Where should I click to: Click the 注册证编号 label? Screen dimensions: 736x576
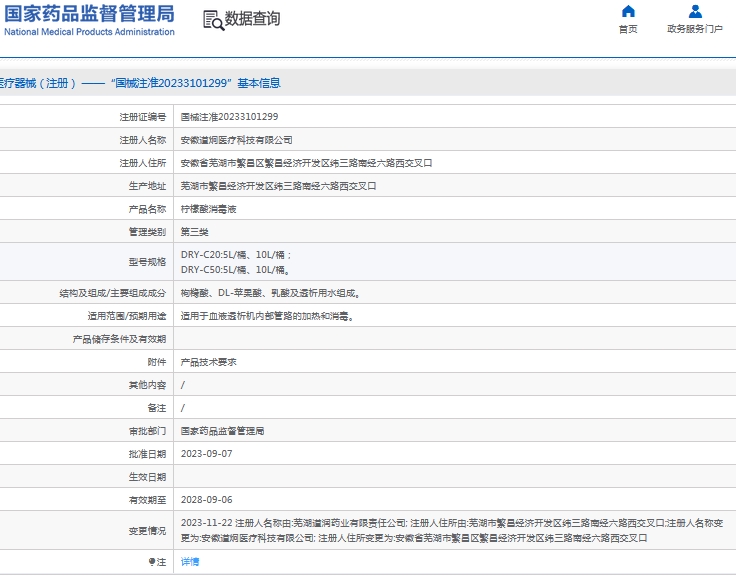click(x=143, y=117)
